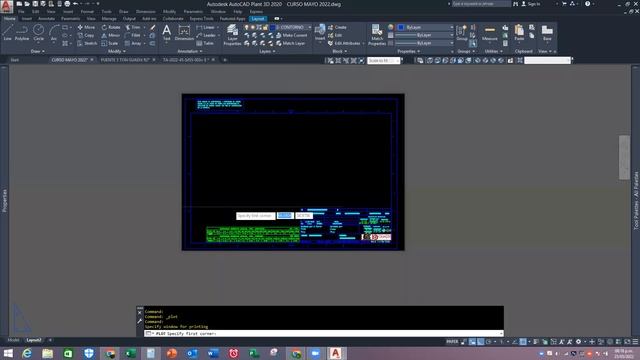Open the object color ByLayer dropdown
Screen dimensions: 640x360
(x=426, y=27)
